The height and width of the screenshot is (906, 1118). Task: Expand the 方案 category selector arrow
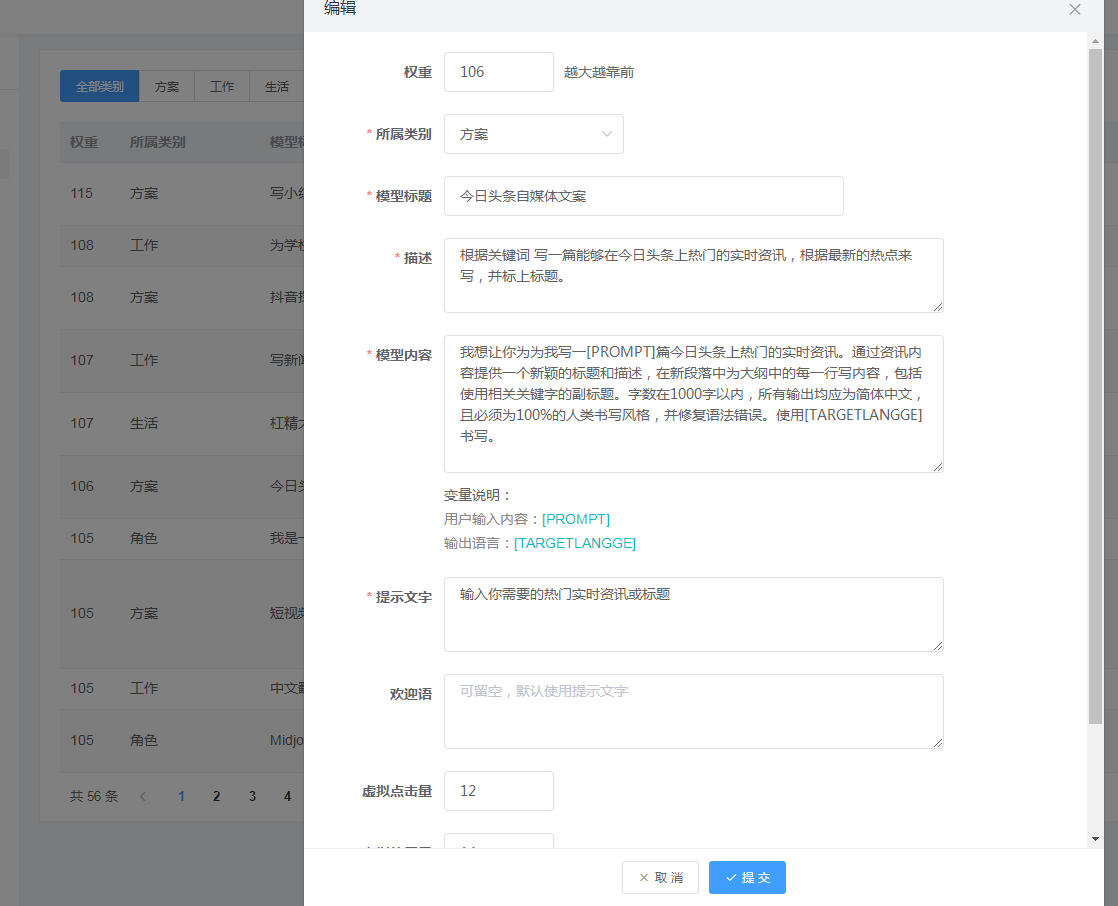coord(607,134)
